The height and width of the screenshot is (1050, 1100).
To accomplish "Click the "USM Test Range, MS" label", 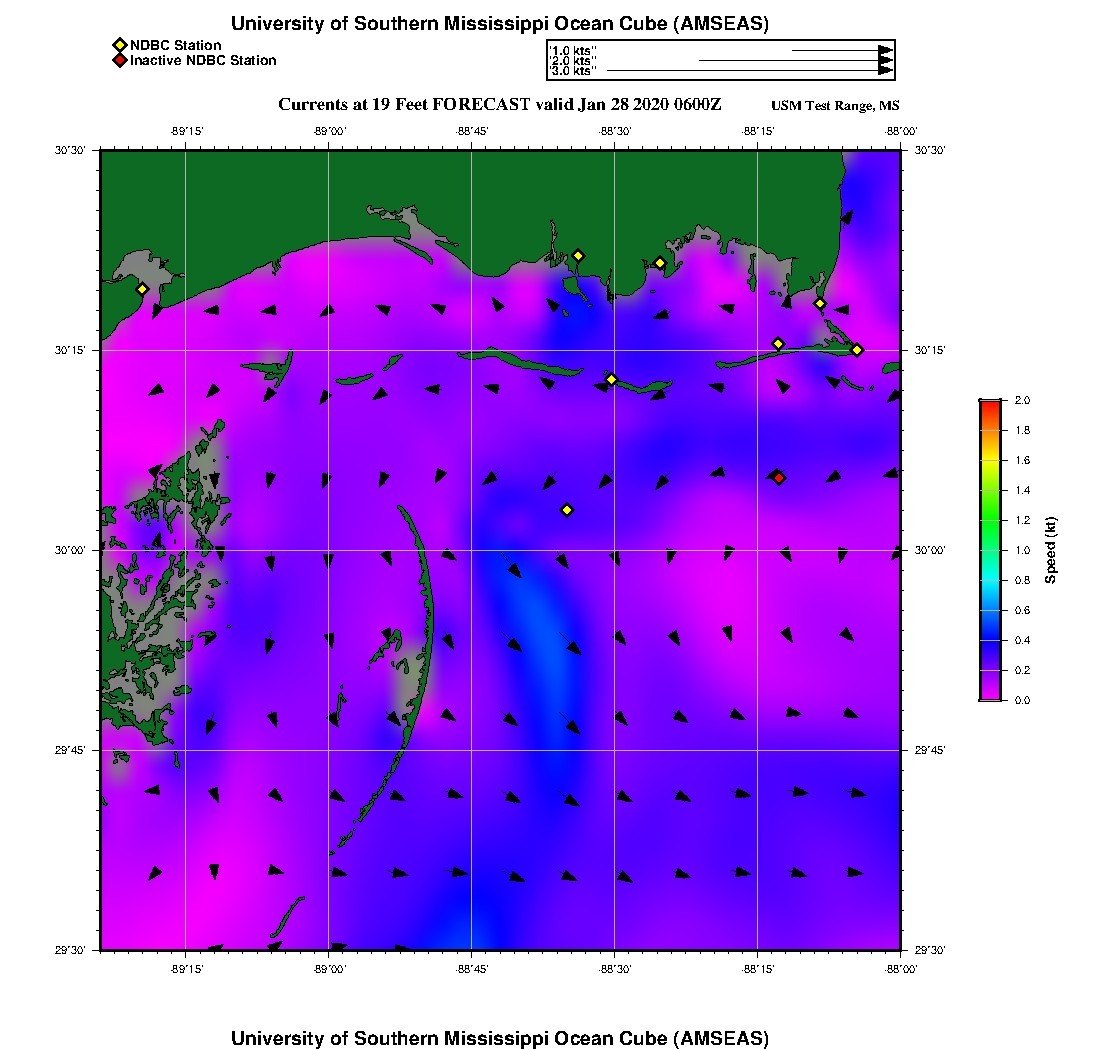I will (x=835, y=106).
